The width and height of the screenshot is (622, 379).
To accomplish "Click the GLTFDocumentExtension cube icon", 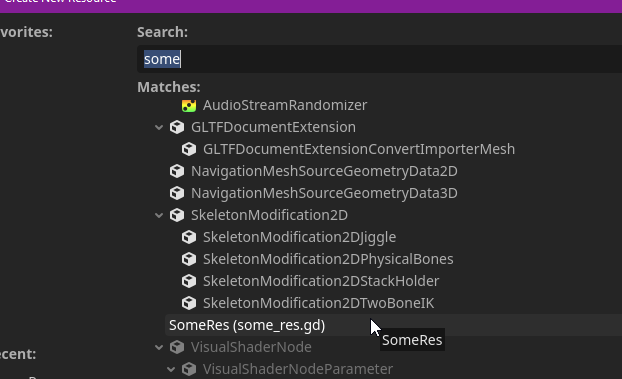I will [177, 127].
